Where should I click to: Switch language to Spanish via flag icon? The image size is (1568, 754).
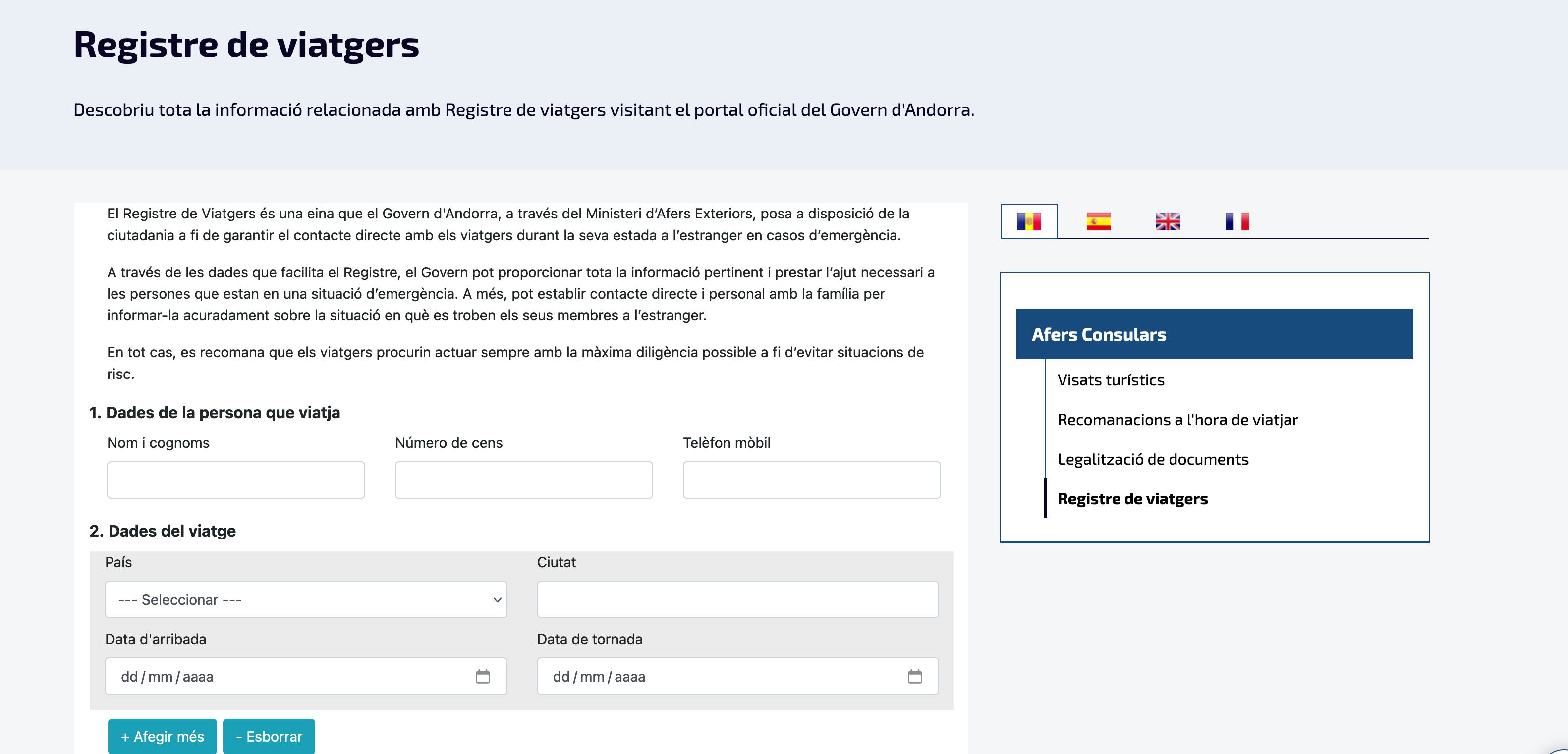(1098, 221)
